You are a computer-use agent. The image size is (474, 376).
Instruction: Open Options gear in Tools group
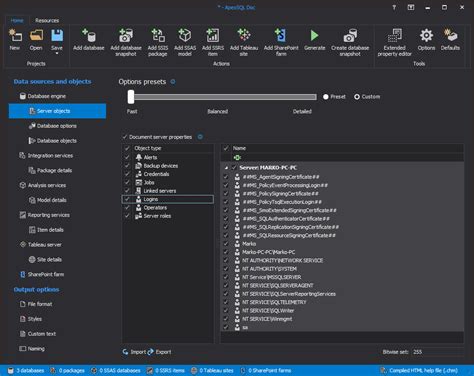pos(426,35)
